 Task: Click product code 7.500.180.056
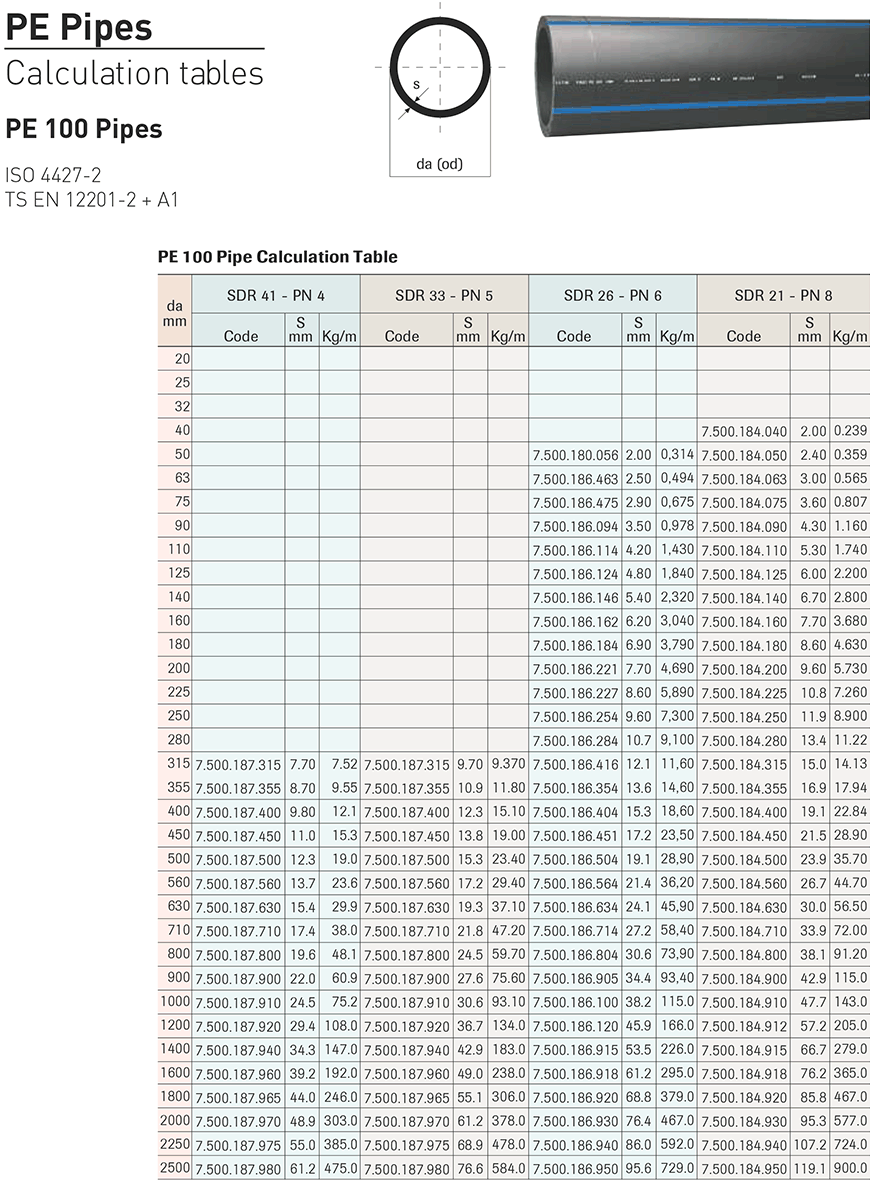[x=575, y=455]
